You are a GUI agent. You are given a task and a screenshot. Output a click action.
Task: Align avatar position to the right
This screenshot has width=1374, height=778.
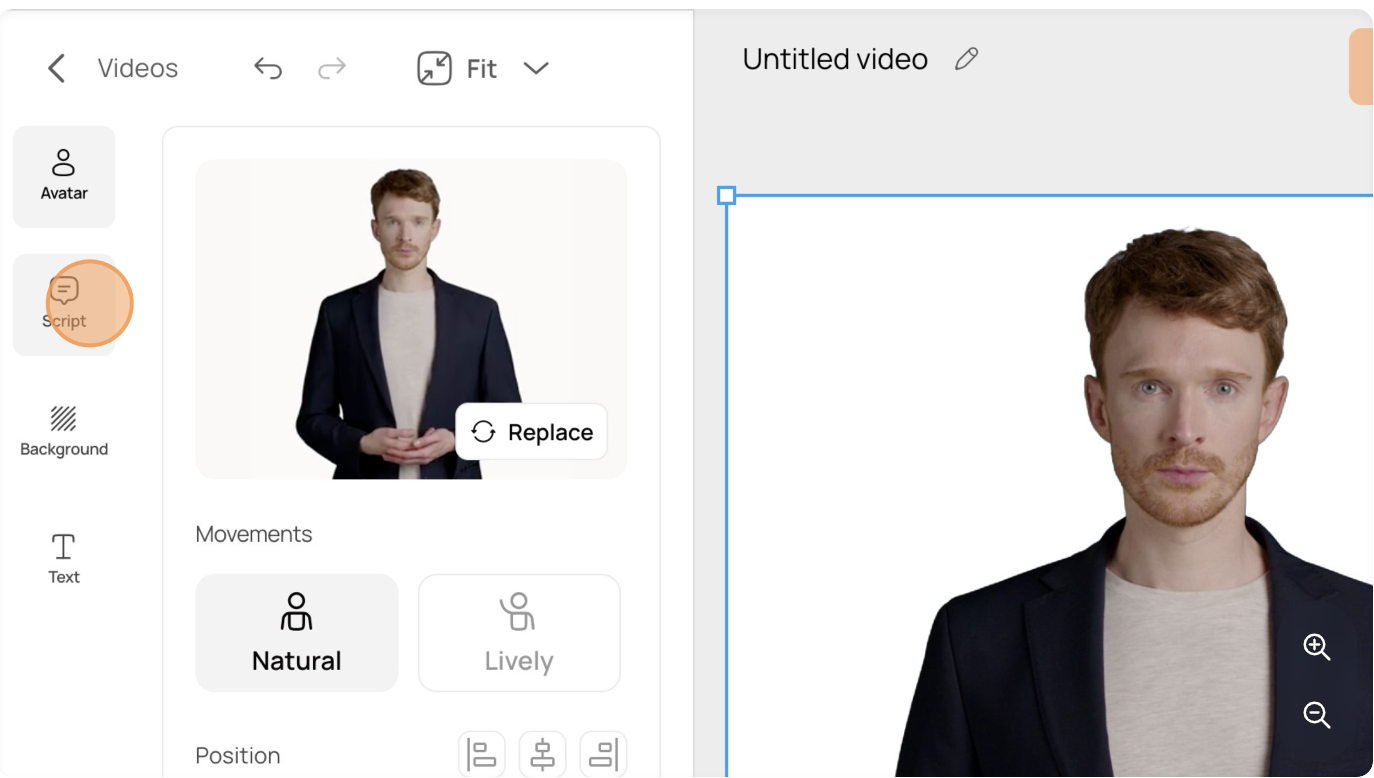tap(603, 754)
